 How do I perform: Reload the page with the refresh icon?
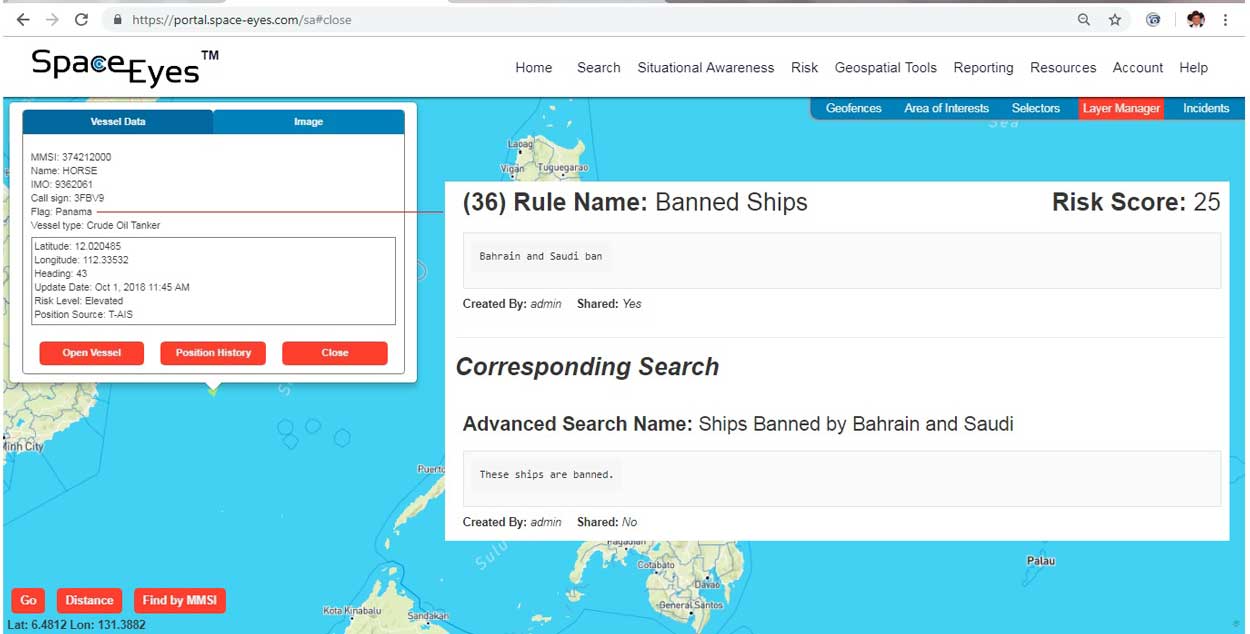(x=82, y=20)
